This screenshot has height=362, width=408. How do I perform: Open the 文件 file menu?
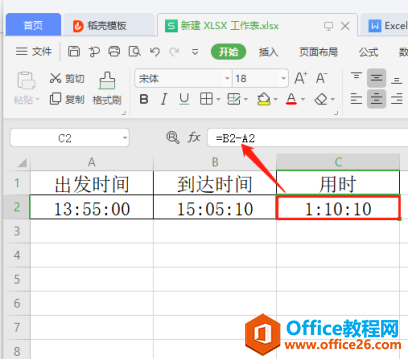[x=34, y=52]
